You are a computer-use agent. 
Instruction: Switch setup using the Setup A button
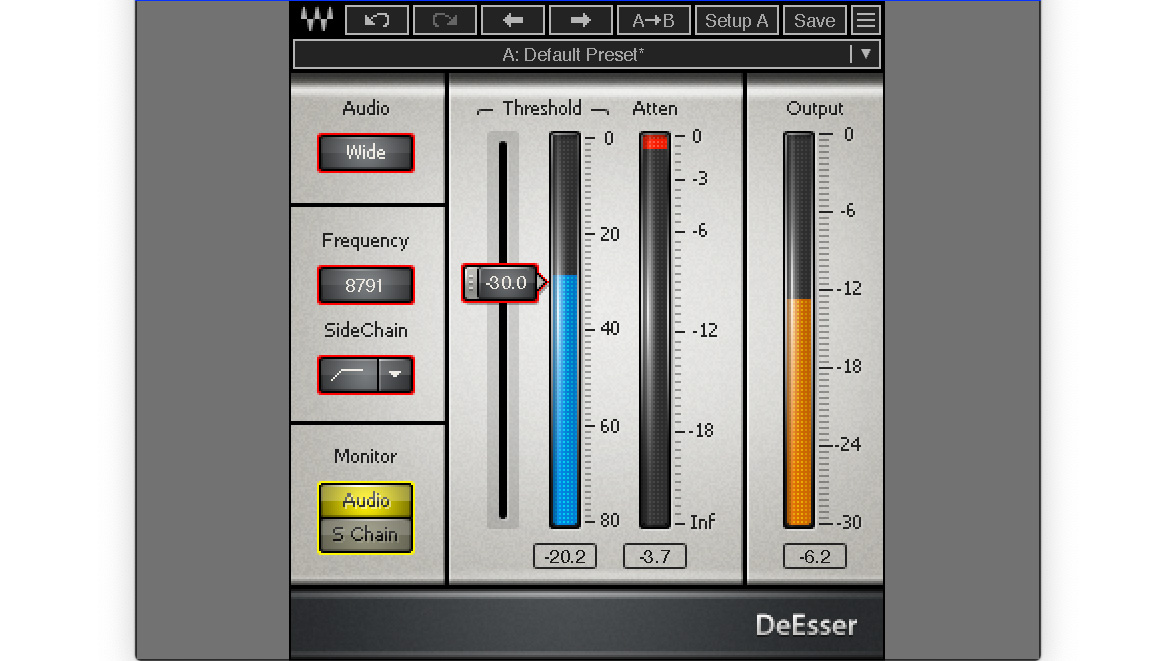(736, 20)
